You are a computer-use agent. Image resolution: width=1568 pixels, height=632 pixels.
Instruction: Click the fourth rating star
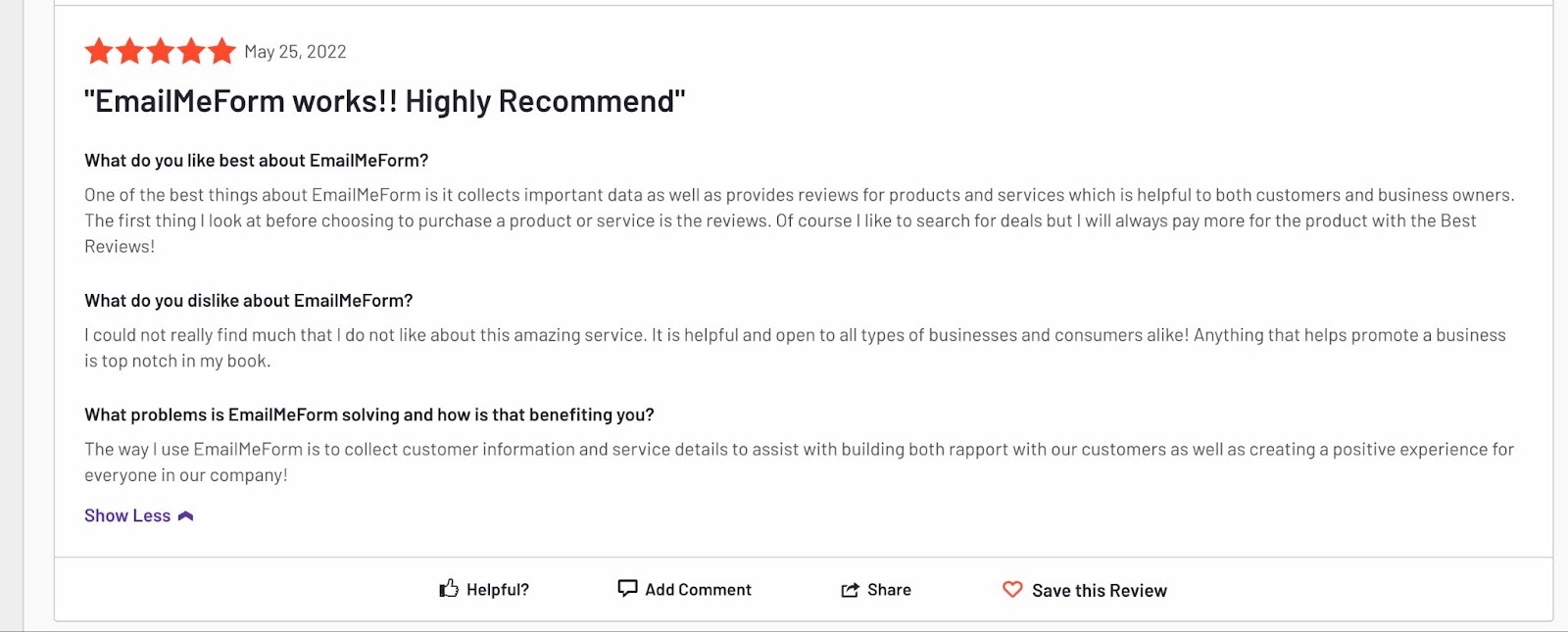pos(191,51)
